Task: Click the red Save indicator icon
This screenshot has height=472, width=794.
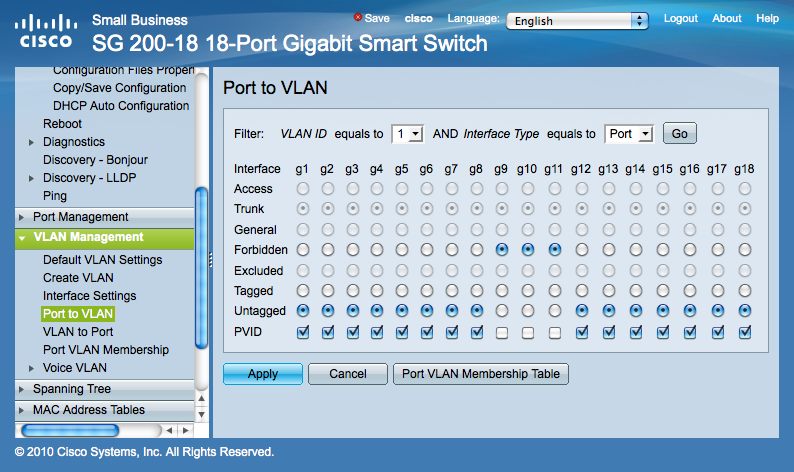Action: point(358,17)
